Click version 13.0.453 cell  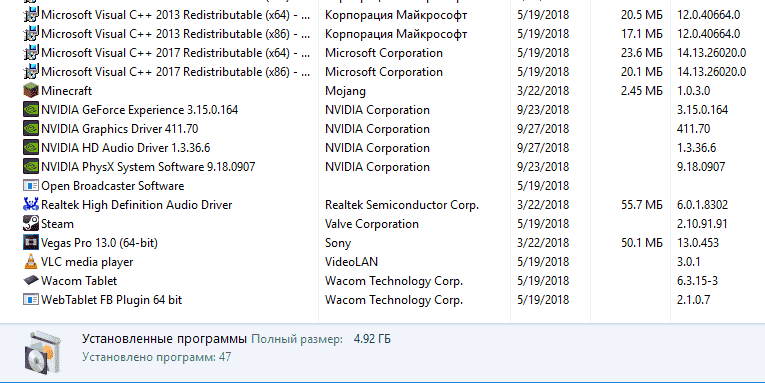click(698, 243)
